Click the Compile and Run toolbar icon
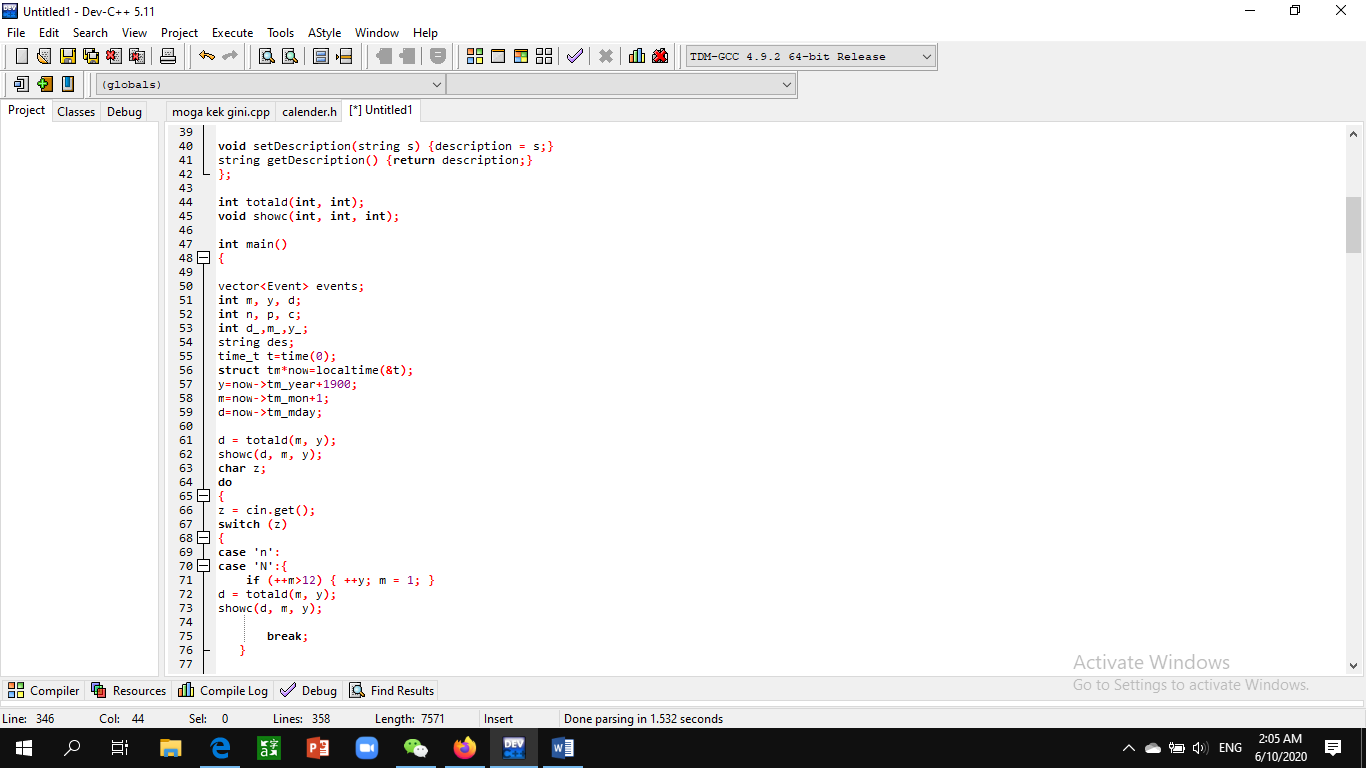Viewport: 1366px width, 768px height. (x=521, y=56)
